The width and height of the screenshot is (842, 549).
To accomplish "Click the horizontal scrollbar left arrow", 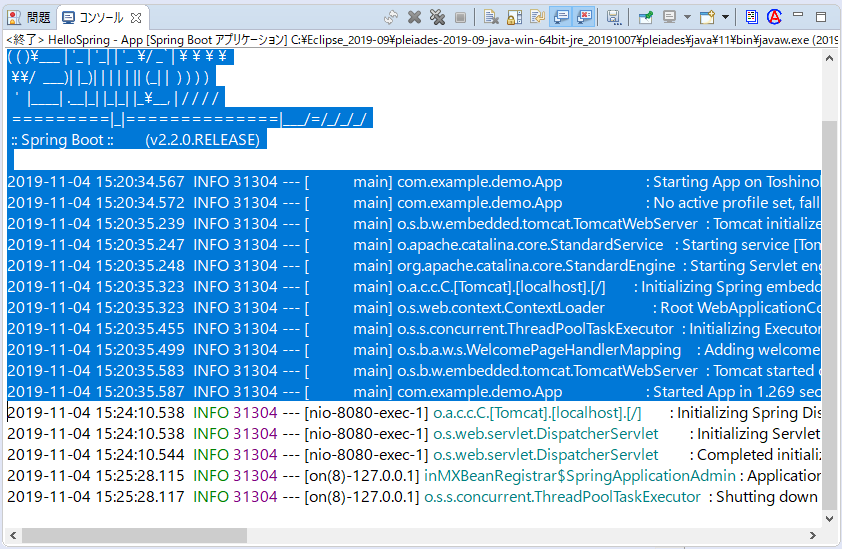I will click(13, 536).
